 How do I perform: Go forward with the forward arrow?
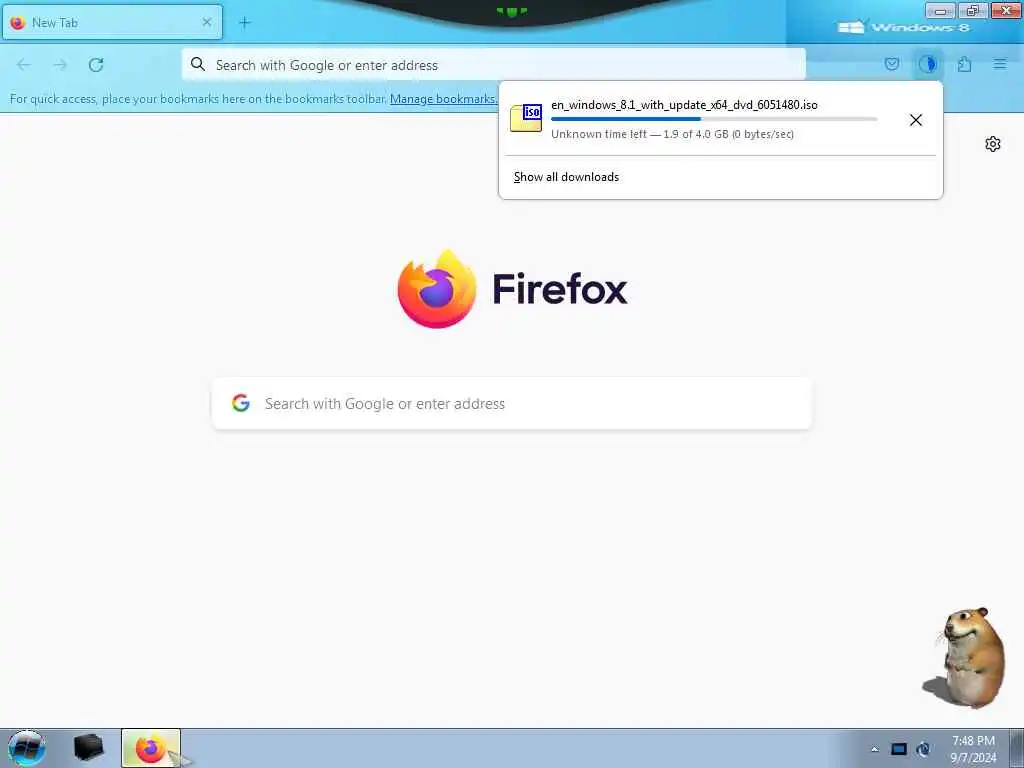pos(60,65)
